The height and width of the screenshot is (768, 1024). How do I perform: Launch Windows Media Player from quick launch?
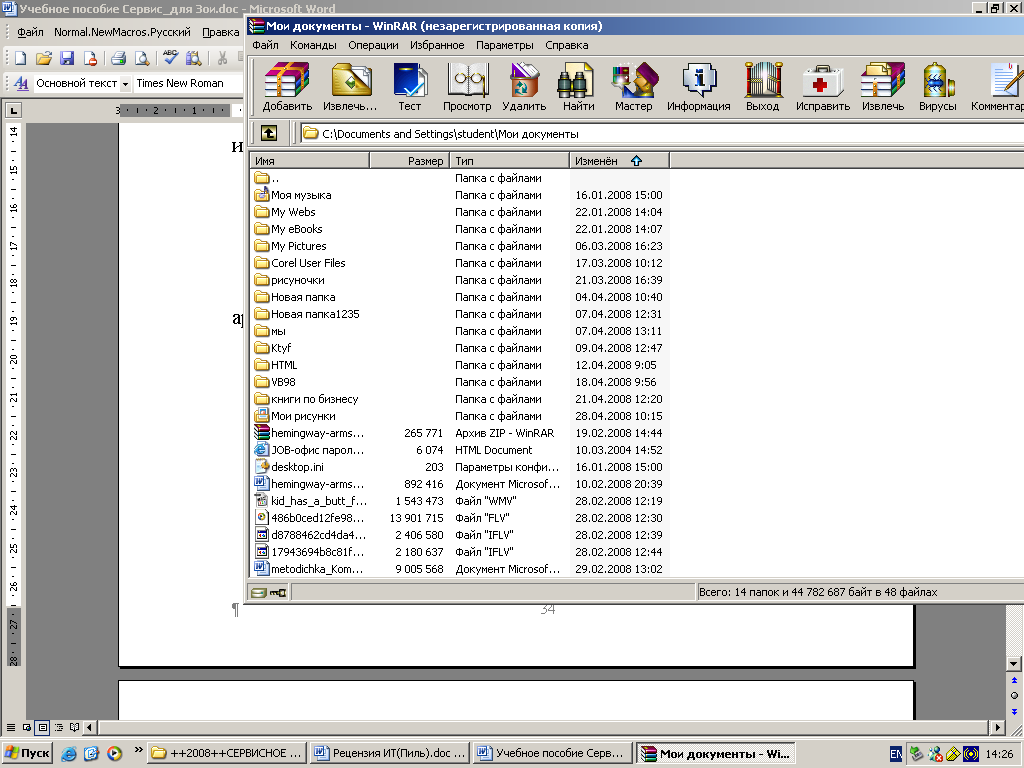click(x=114, y=754)
